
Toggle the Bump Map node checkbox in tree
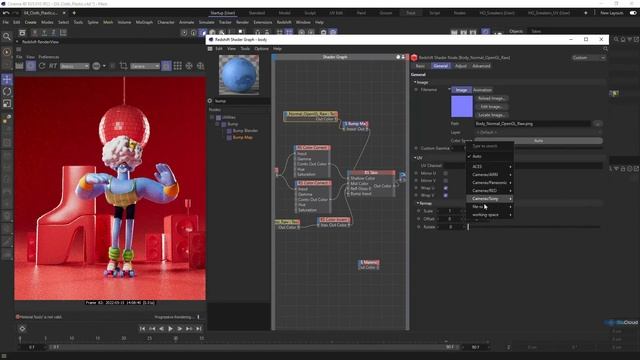pos(229,138)
